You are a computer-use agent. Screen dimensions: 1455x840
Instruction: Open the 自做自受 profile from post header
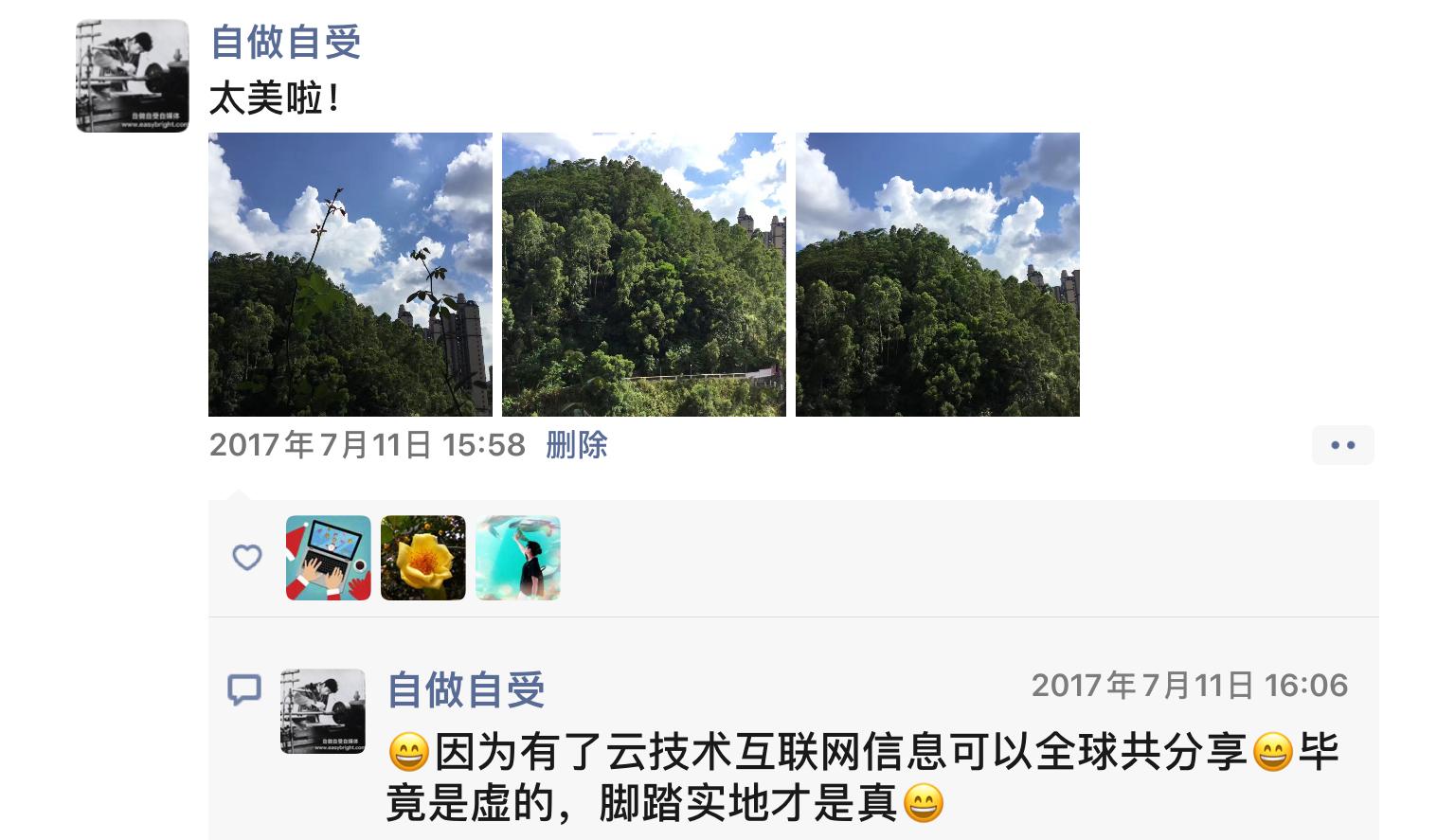[x=285, y=43]
